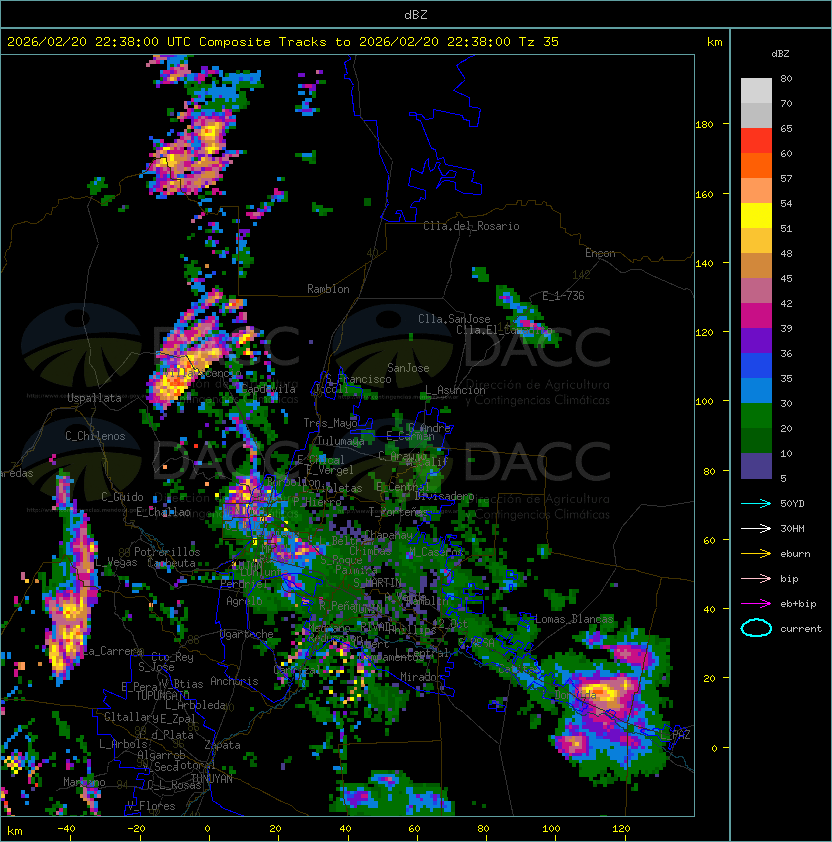Click the 'Encon' place label
The image size is (832, 842).
click(600, 253)
